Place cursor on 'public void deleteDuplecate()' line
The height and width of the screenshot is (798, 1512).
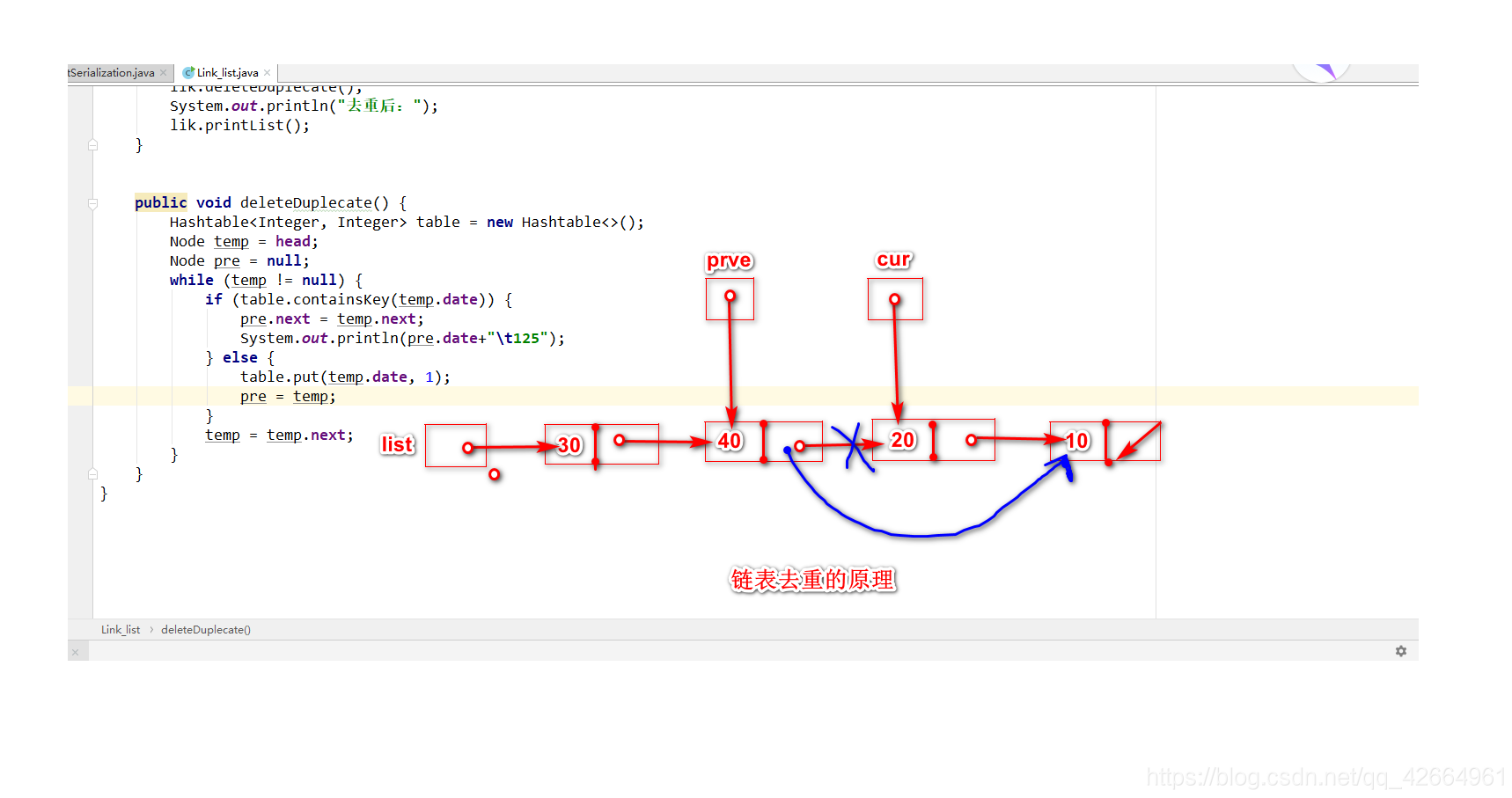pyautogui.click(x=270, y=203)
